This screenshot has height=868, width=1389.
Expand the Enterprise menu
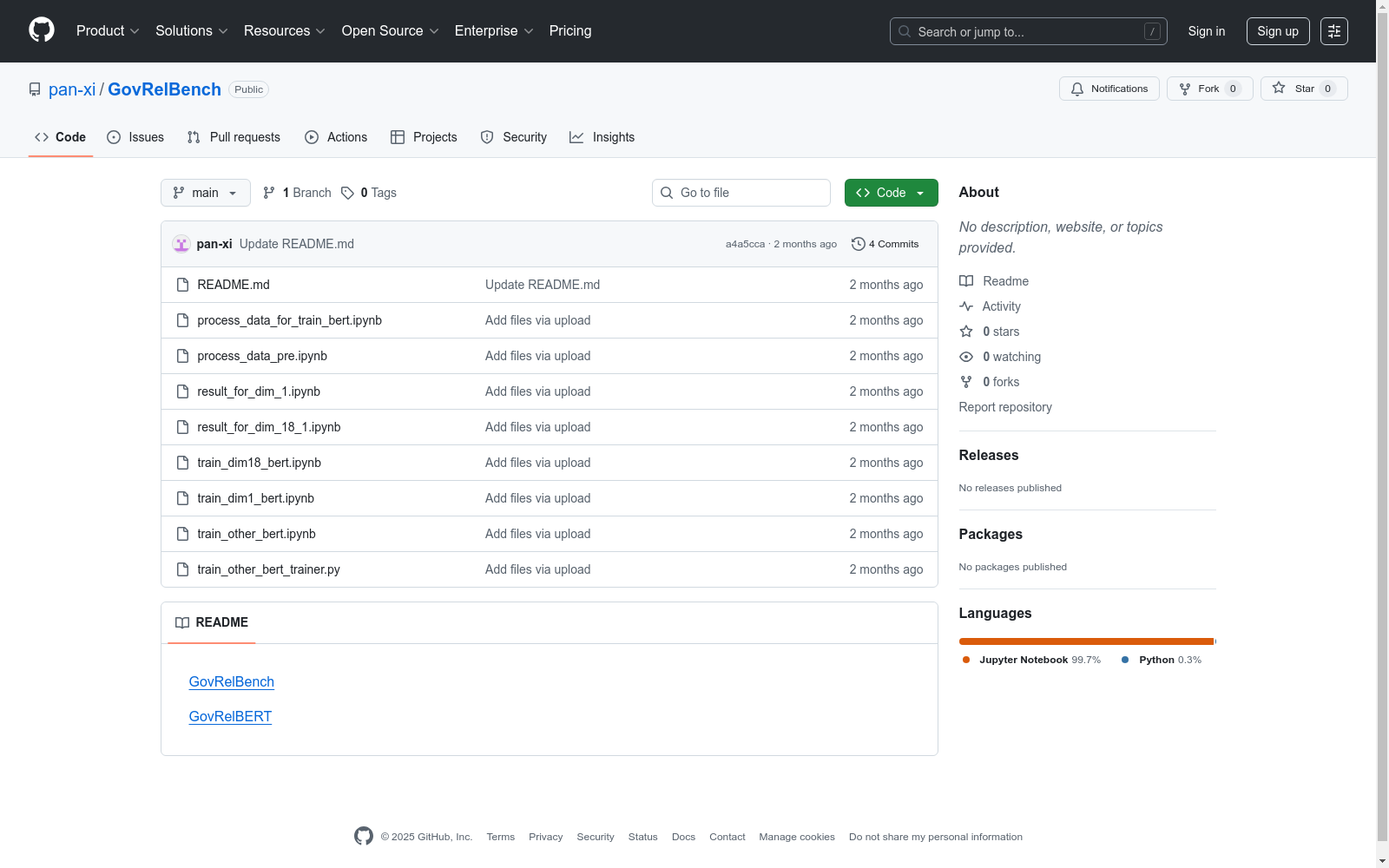(494, 31)
